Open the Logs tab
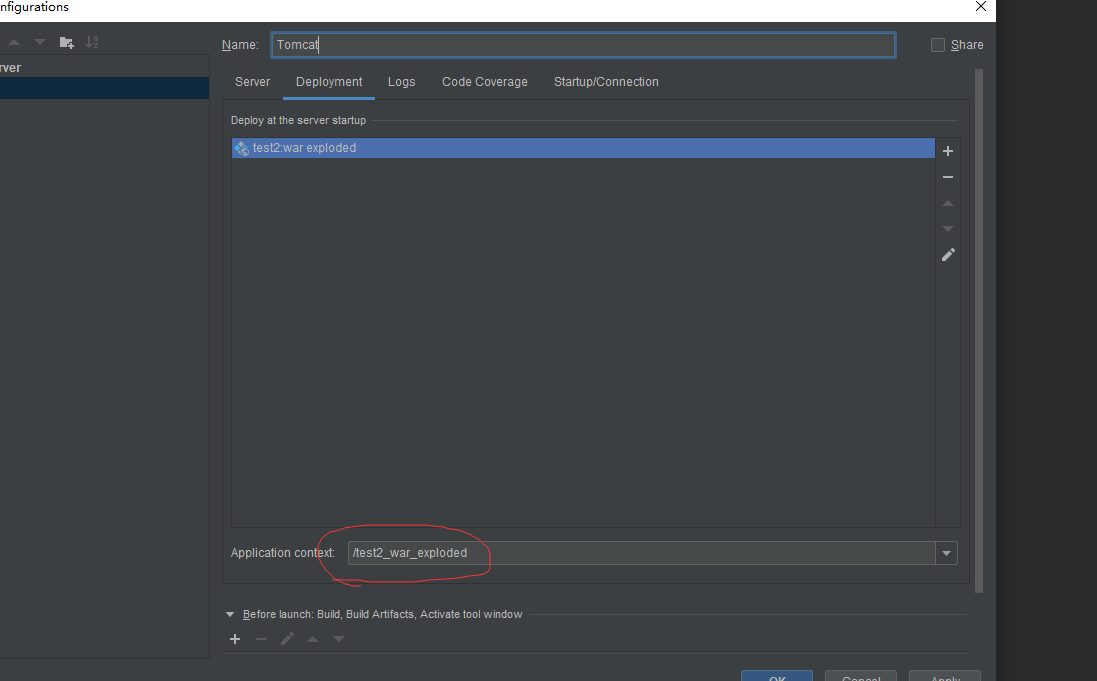1097x681 pixels. (401, 82)
